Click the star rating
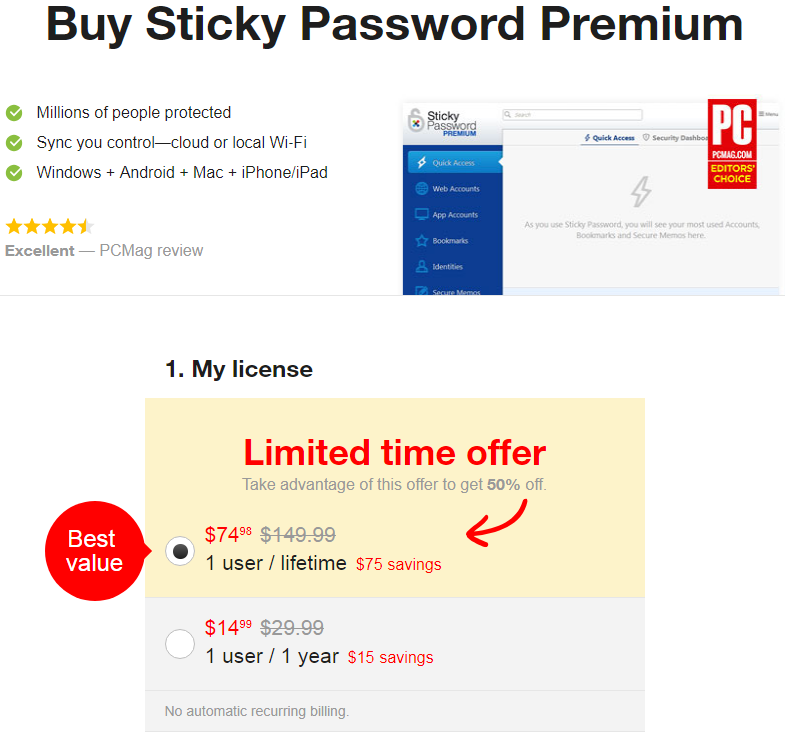The image size is (785, 734). [50, 226]
